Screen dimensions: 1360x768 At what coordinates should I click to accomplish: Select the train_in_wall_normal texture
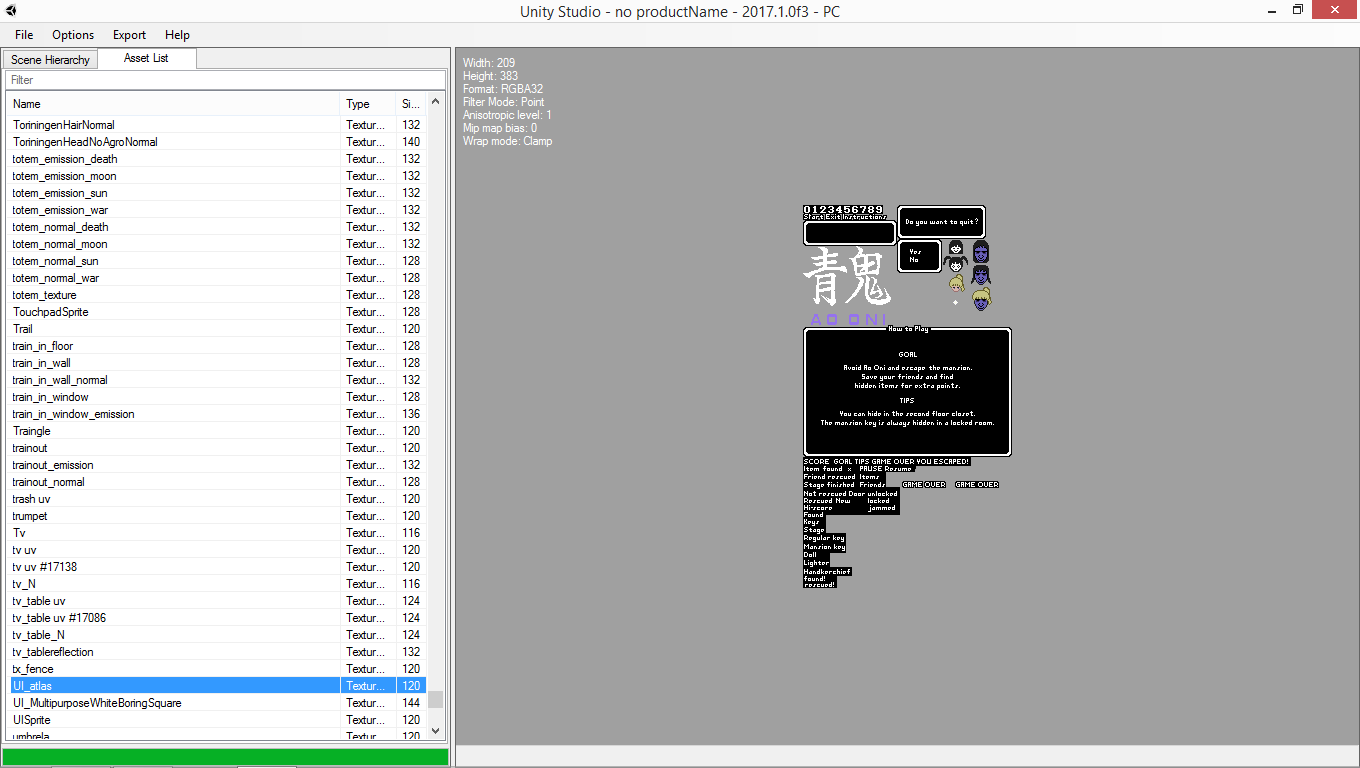pos(217,380)
